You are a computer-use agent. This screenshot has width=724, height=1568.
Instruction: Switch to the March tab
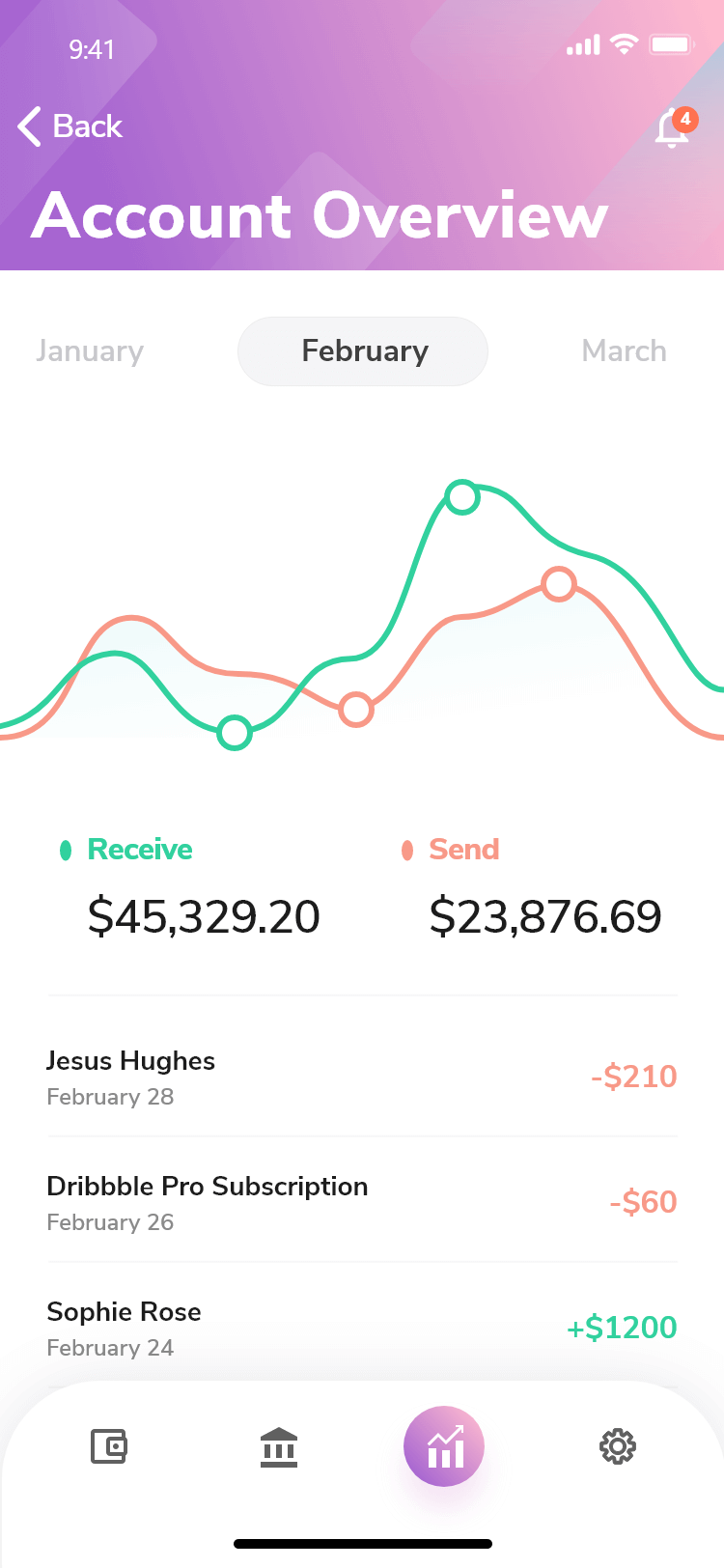click(x=624, y=351)
